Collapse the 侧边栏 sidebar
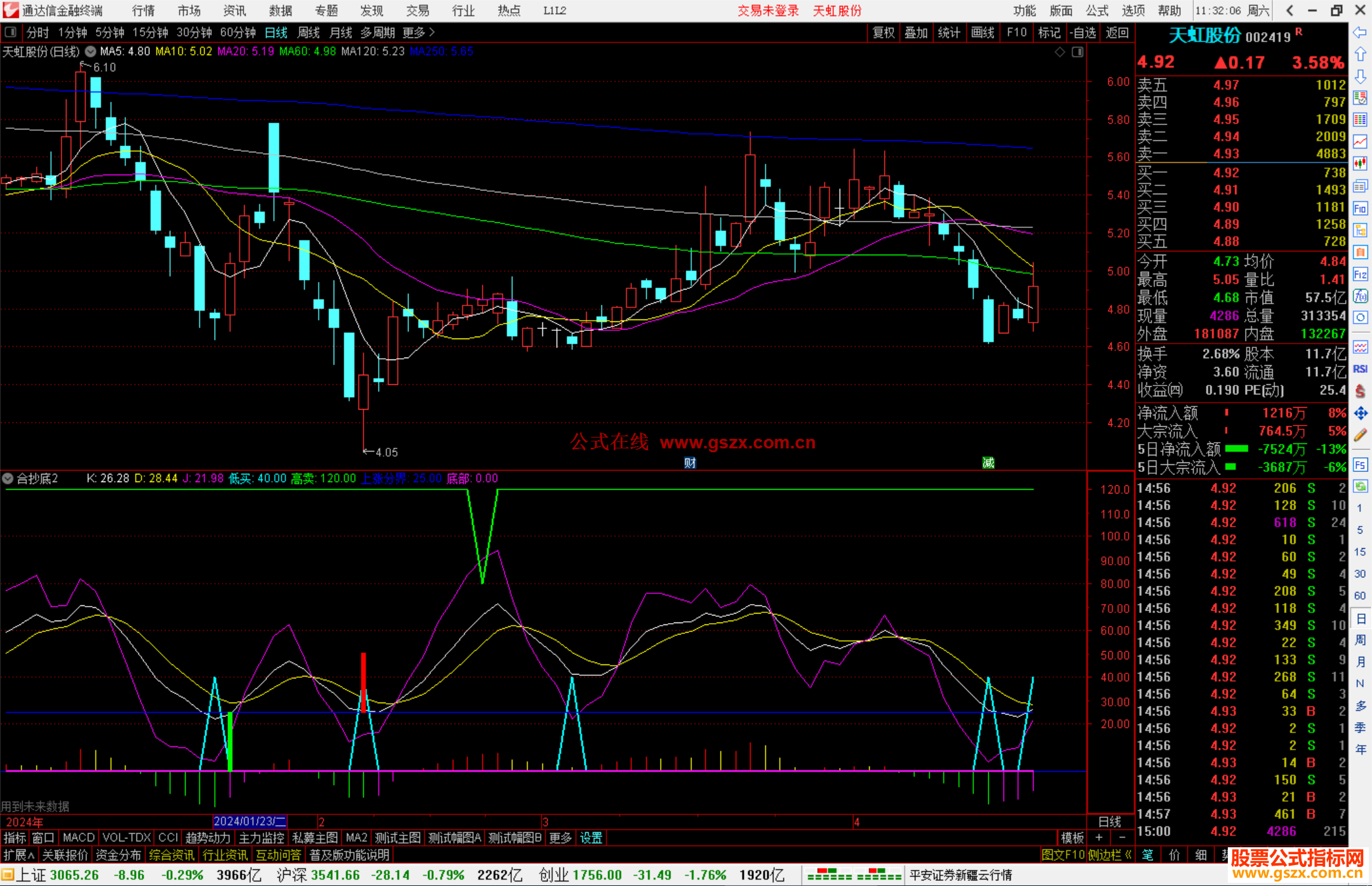Screen dimensions: 1372x886 coord(1109,855)
